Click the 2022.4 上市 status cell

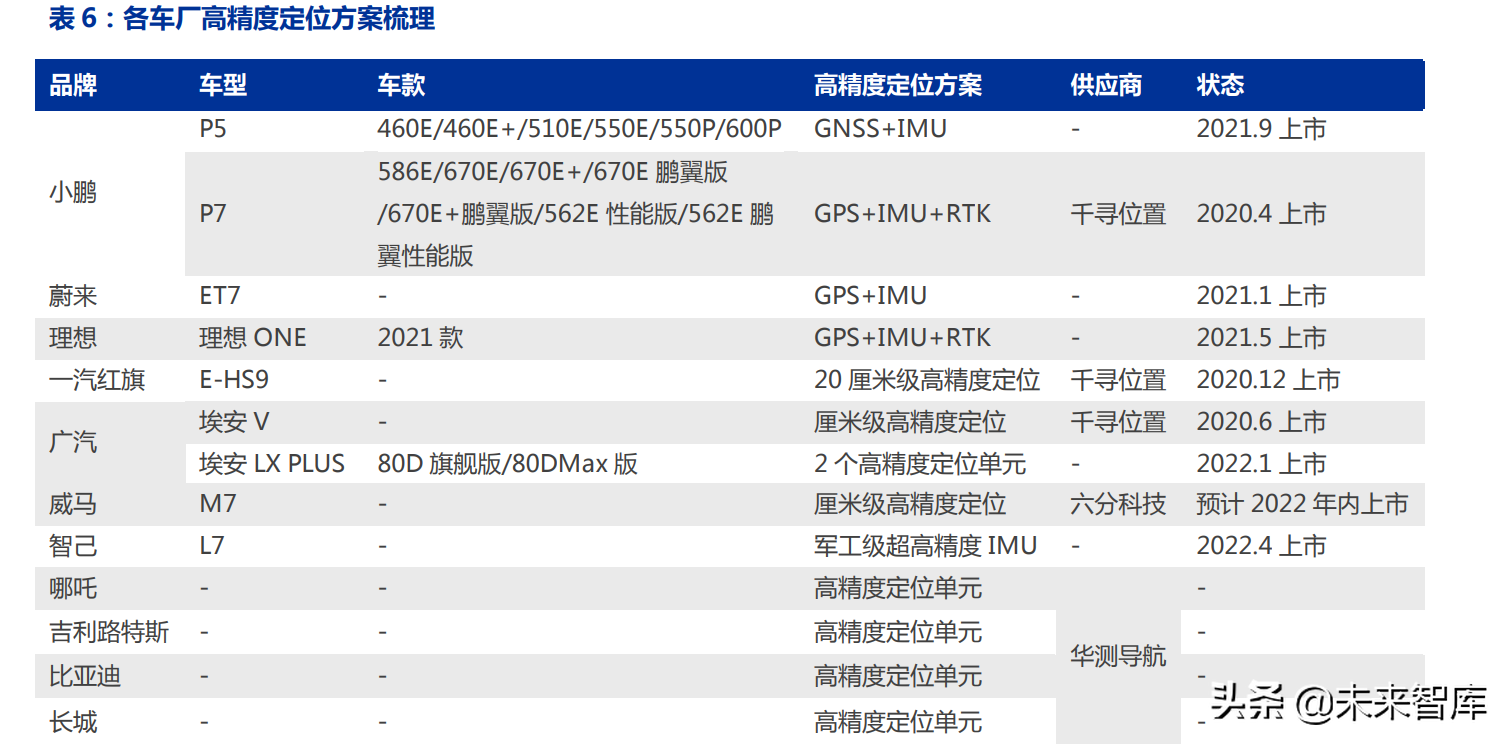1261,546
